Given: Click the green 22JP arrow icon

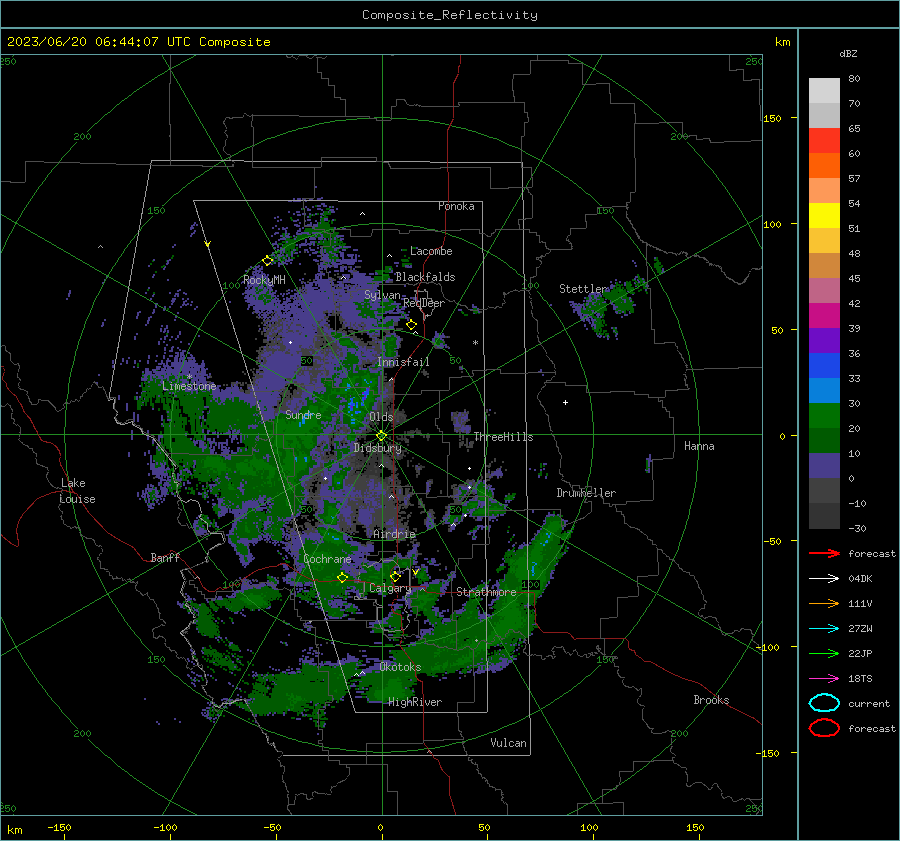Looking at the screenshot, I should (x=824, y=653).
